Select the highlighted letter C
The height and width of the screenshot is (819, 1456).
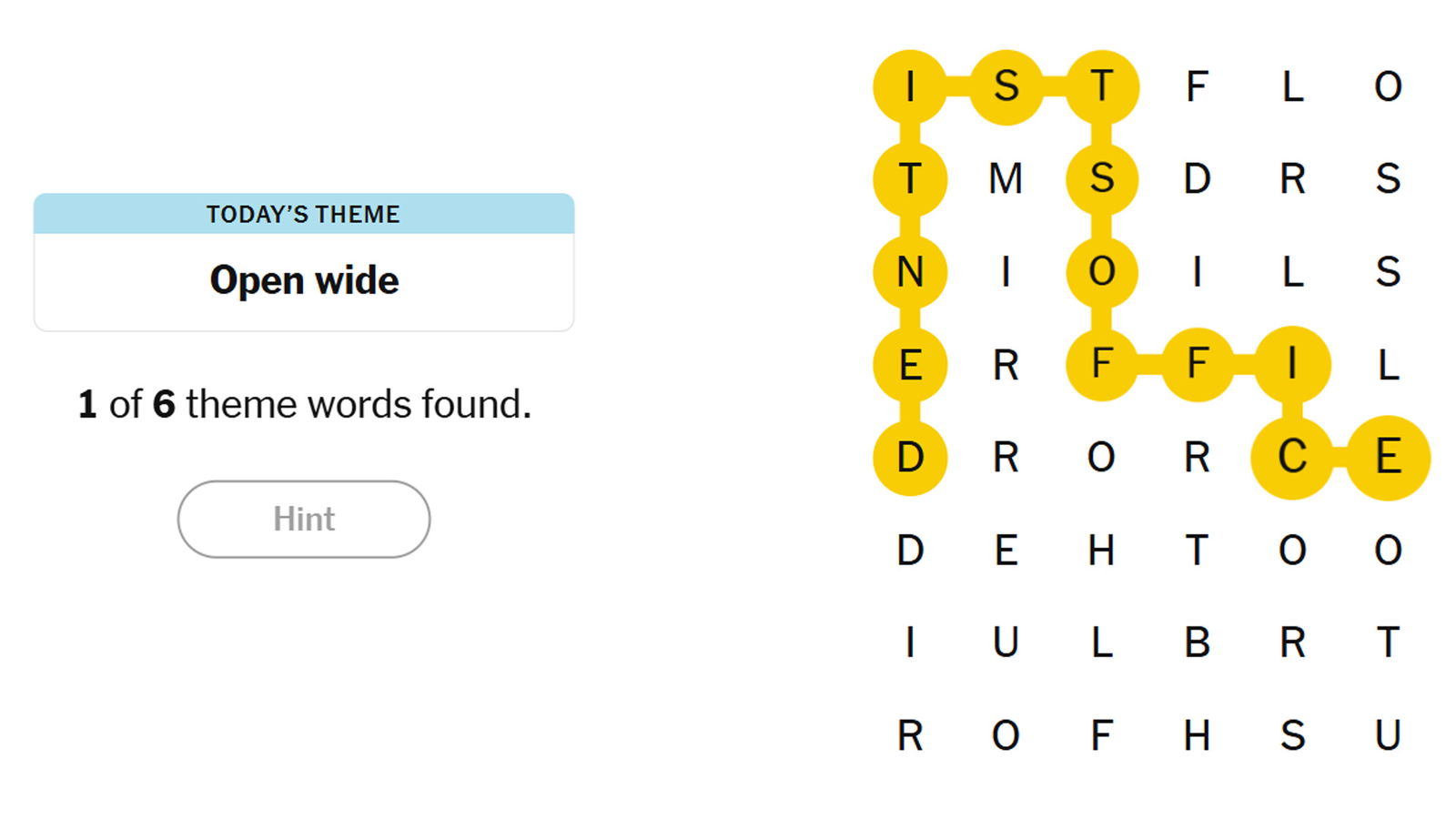point(1292,457)
